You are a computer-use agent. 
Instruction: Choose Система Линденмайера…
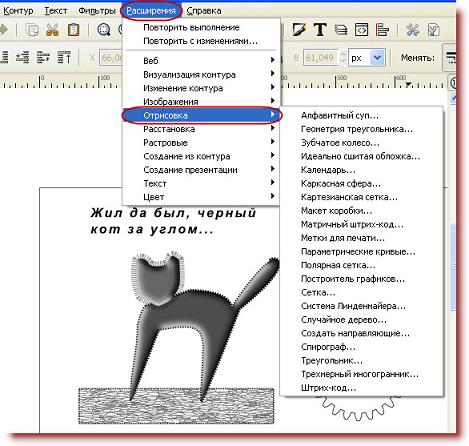[362, 306]
